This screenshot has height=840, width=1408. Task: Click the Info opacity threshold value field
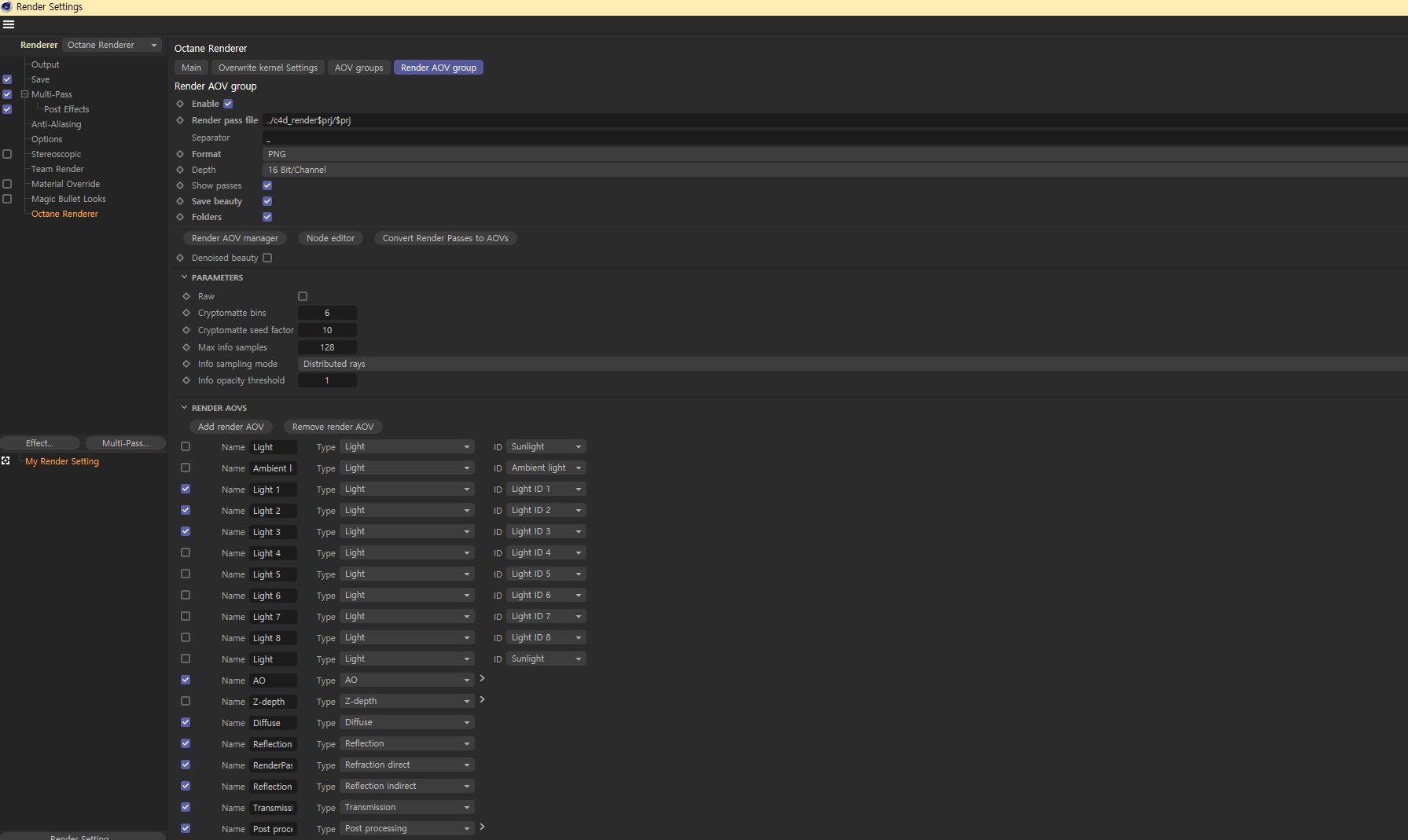(x=327, y=380)
